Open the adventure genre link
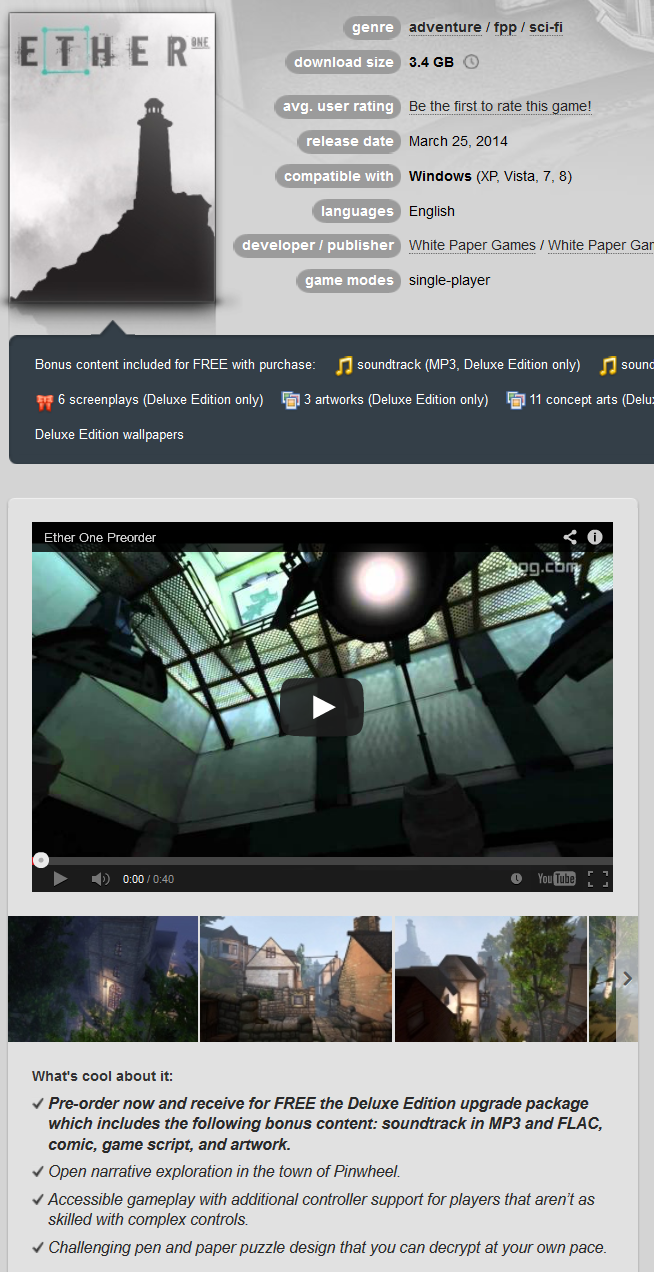Image resolution: width=654 pixels, height=1272 pixels. pos(445,27)
